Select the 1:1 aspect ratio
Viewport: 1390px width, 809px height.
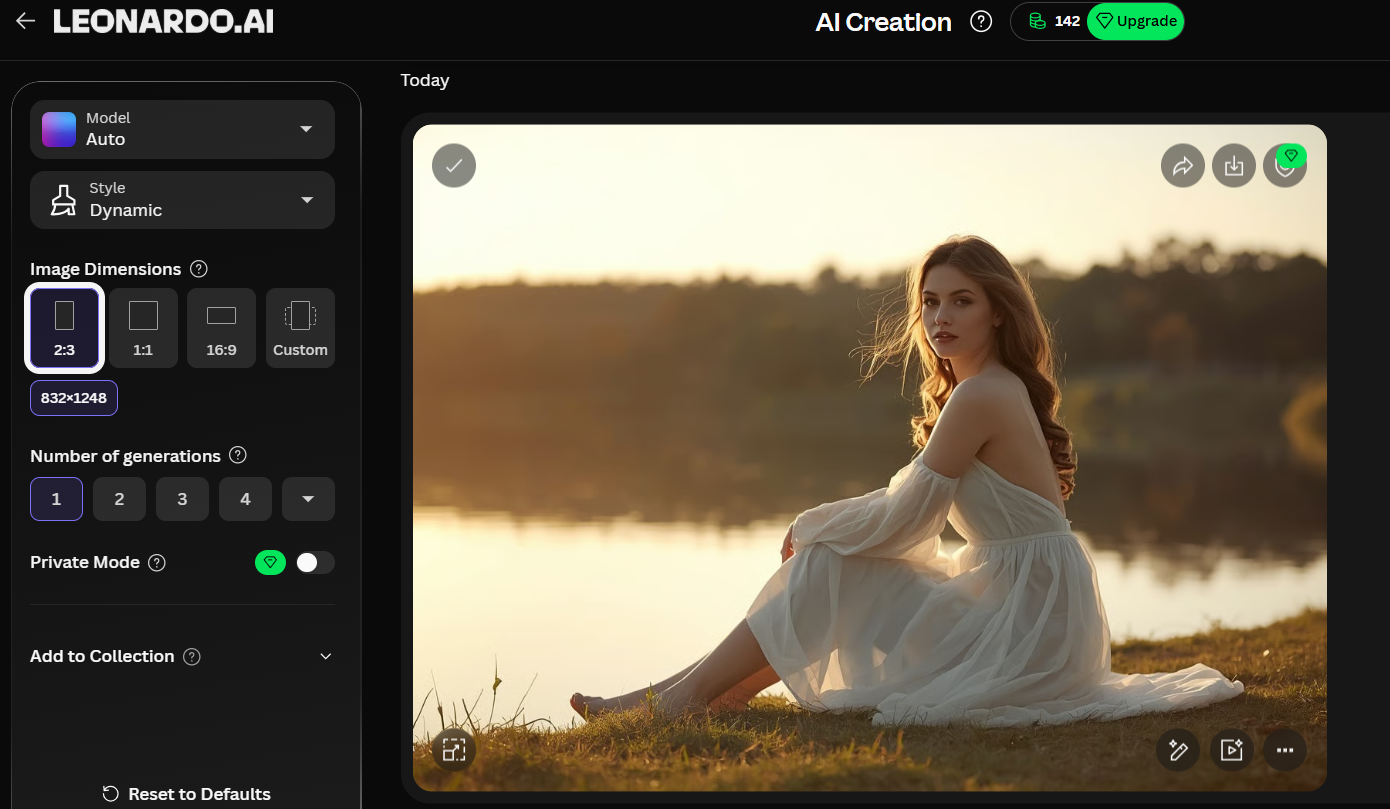click(x=143, y=328)
